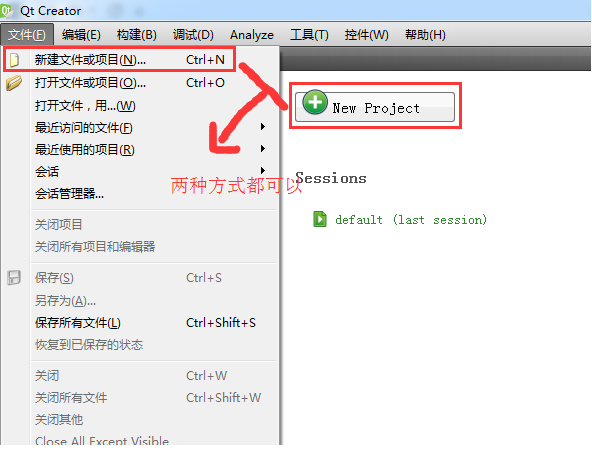Open the 帮助(H) menu
Viewport: 592px width, 462px height.
[x=425, y=35]
